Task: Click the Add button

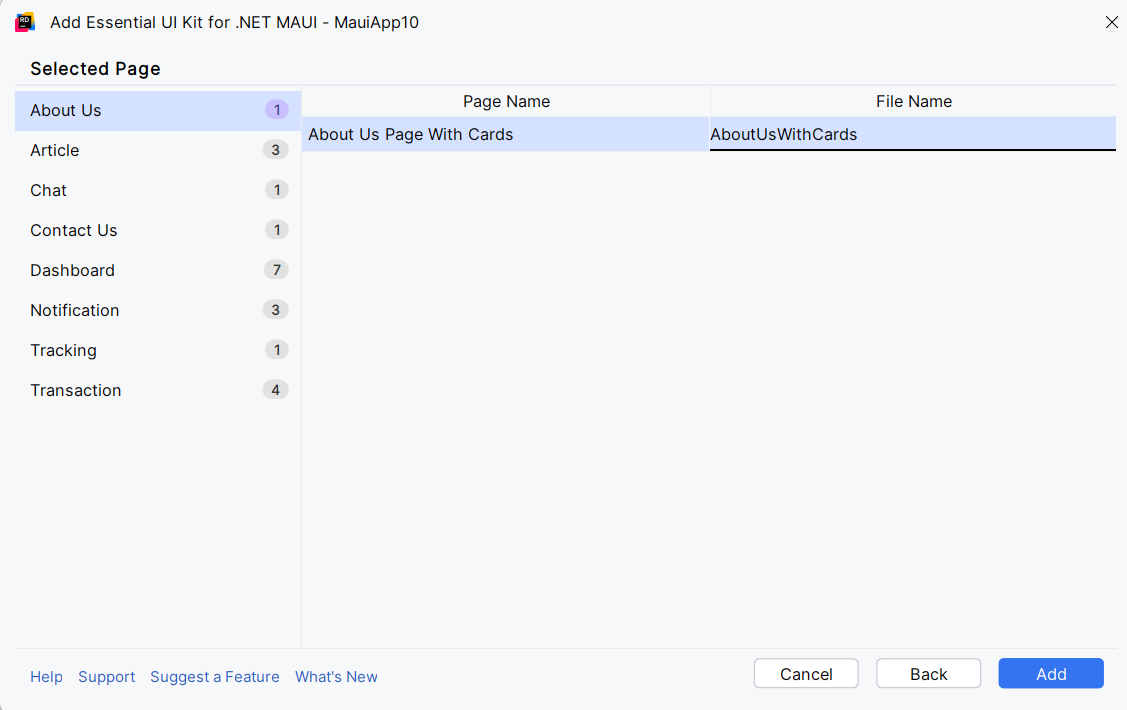Action: [1051, 674]
